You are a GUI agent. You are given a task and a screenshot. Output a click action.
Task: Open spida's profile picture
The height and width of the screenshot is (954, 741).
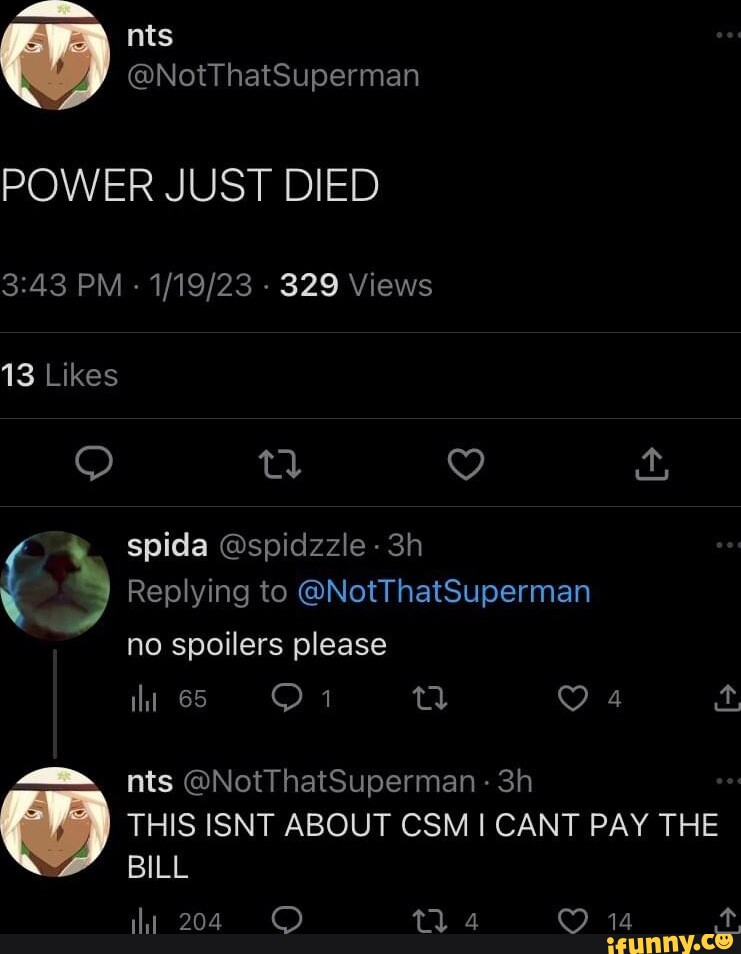tap(52, 585)
